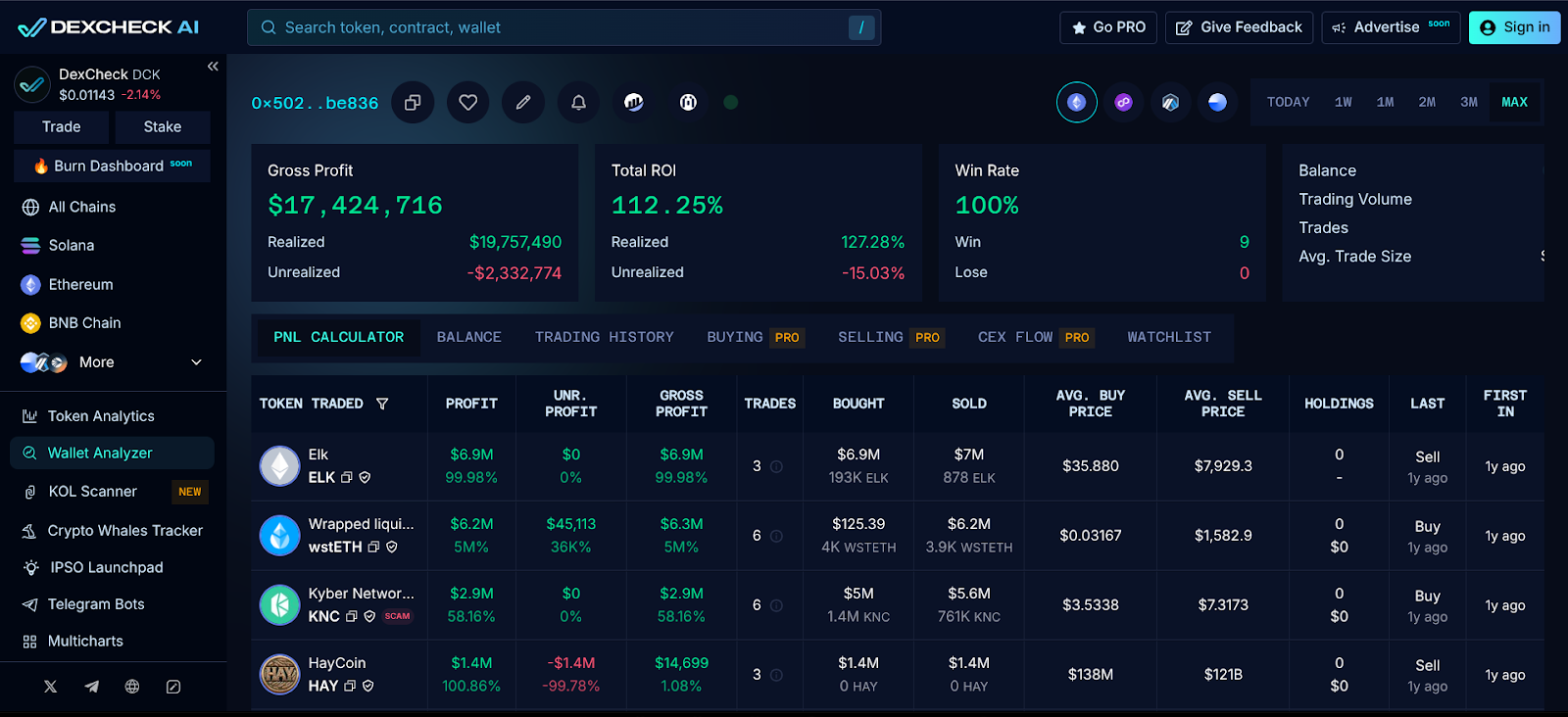Focus the search token, contract, wallet field
The height and width of the screenshot is (717, 1568).
564,27
